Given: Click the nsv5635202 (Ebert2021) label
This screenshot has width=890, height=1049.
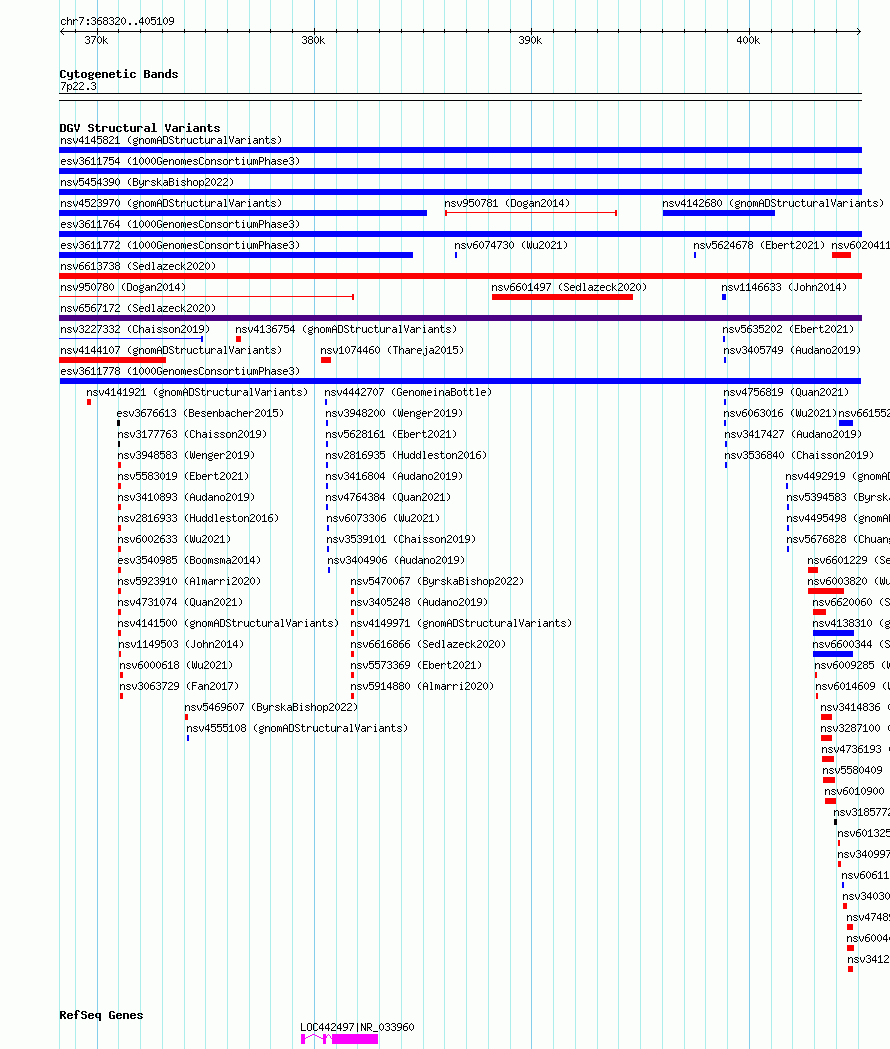Looking at the screenshot, I should tap(788, 330).
